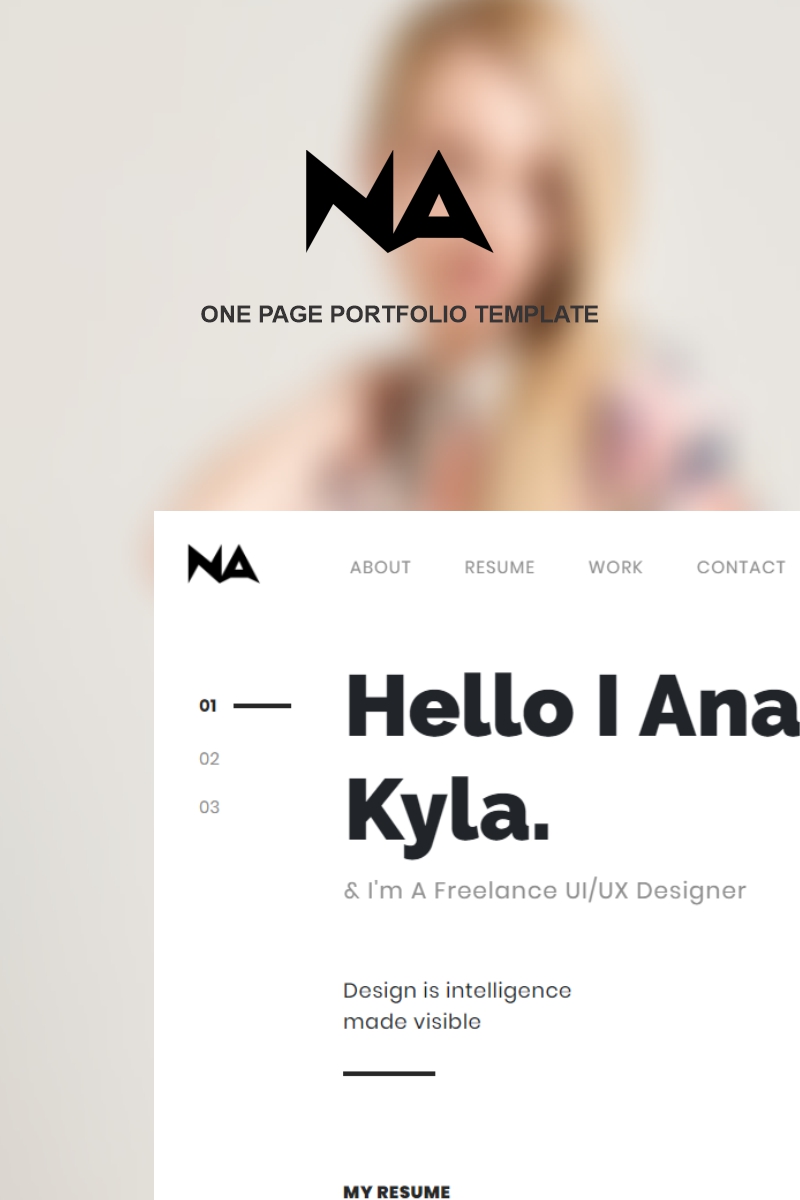Click the ampersand before I'm in subtitle
Screen dimensions: 800x1200
coord(351,890)
